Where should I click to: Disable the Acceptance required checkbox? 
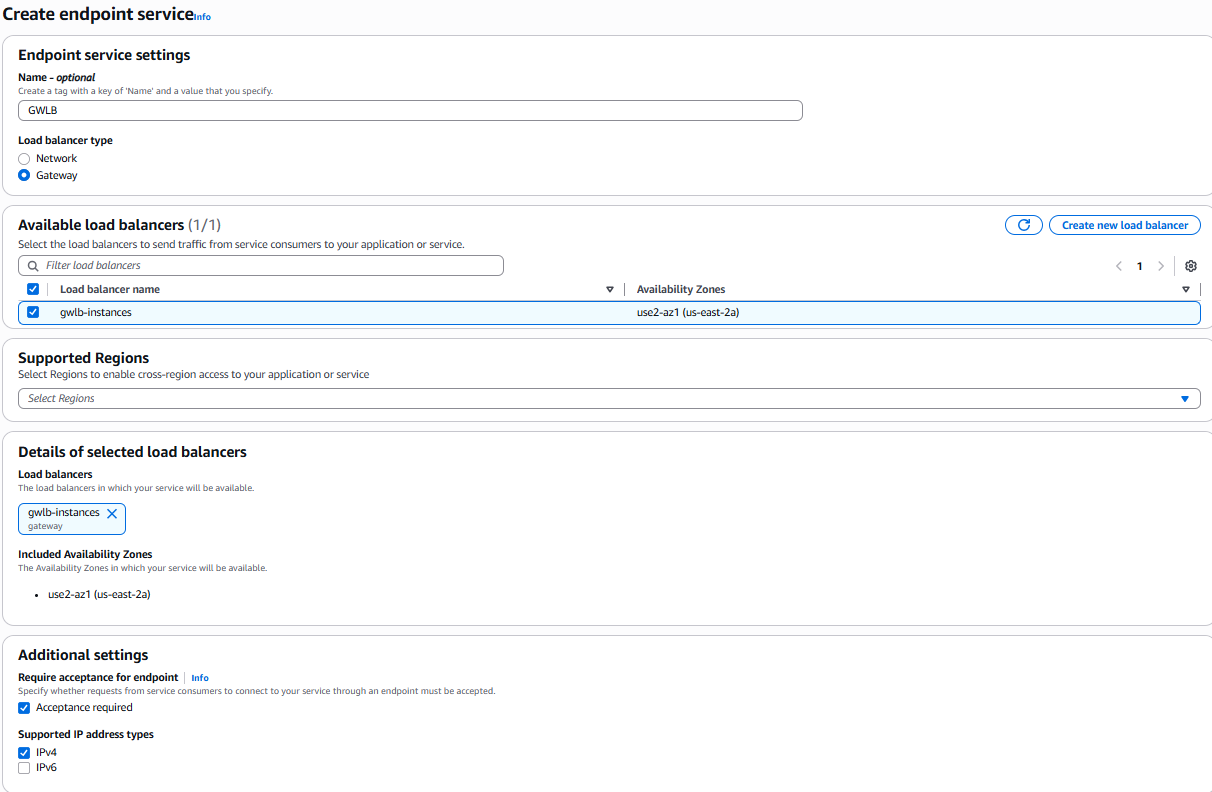point(24,708)
